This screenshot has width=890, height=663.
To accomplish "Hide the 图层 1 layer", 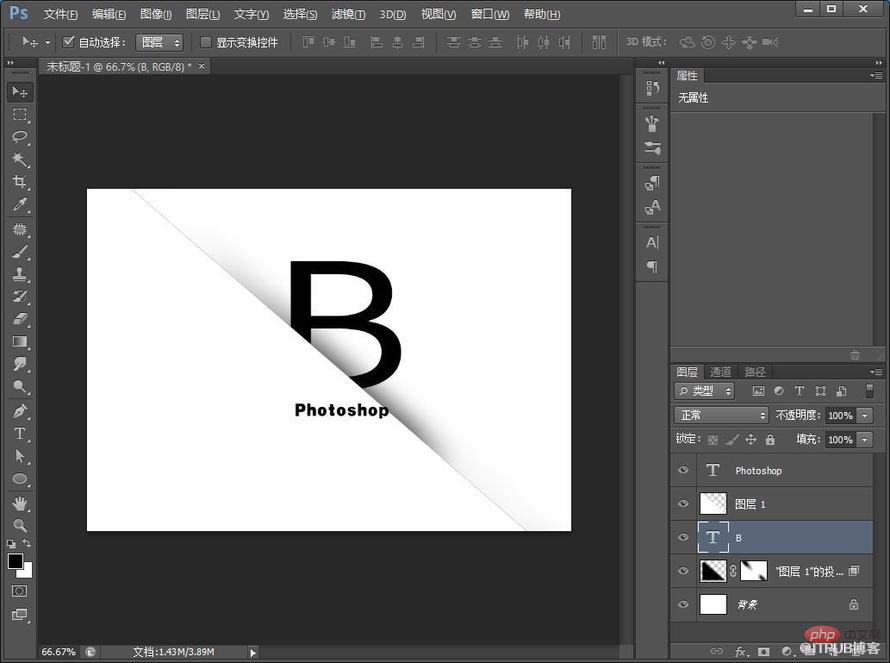I will pos(684,504).
